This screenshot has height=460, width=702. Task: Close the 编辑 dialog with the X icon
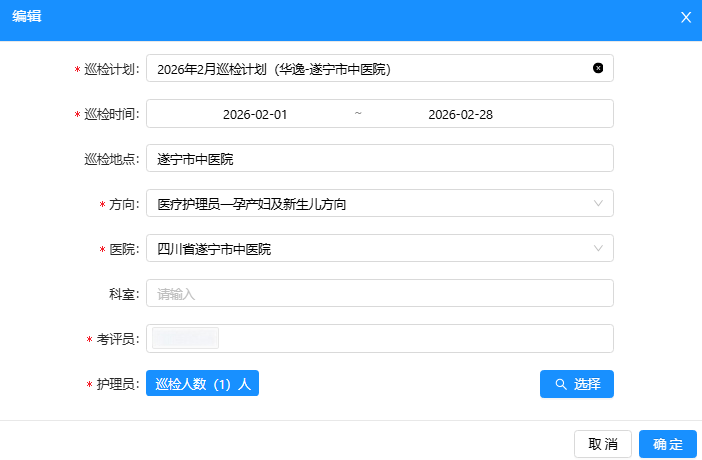(x=686, y=17)
